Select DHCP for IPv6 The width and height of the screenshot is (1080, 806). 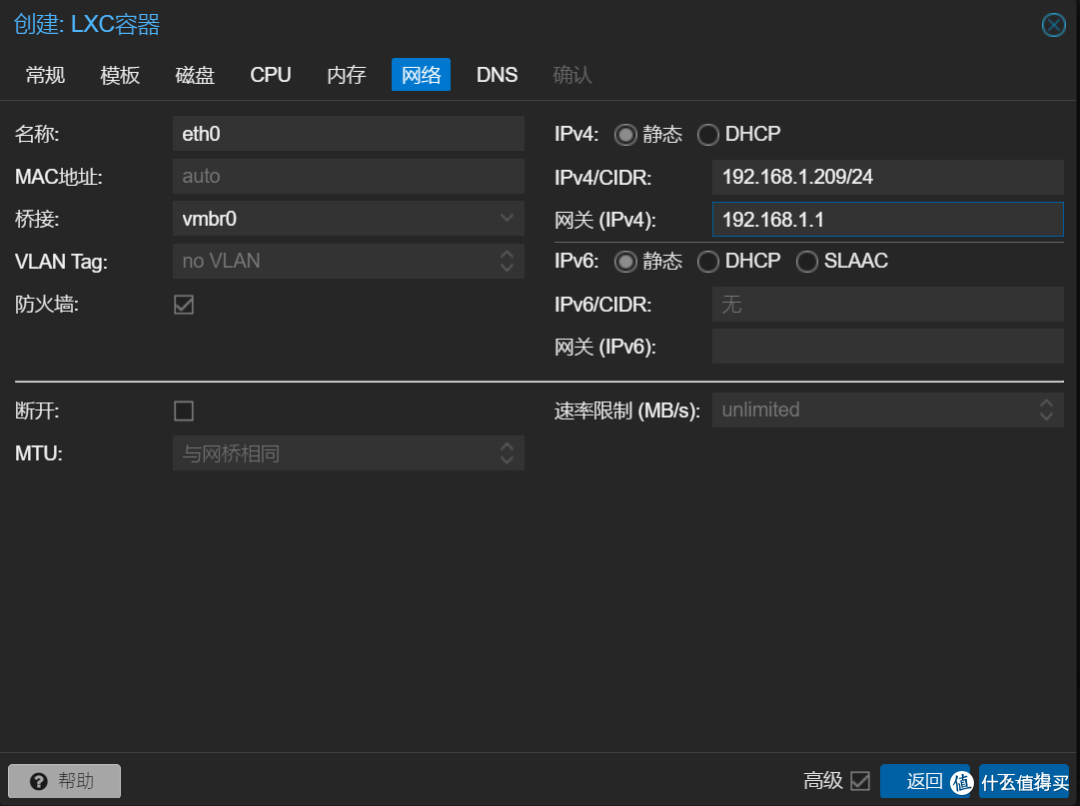pyautogui.click(x=709, y=262)
